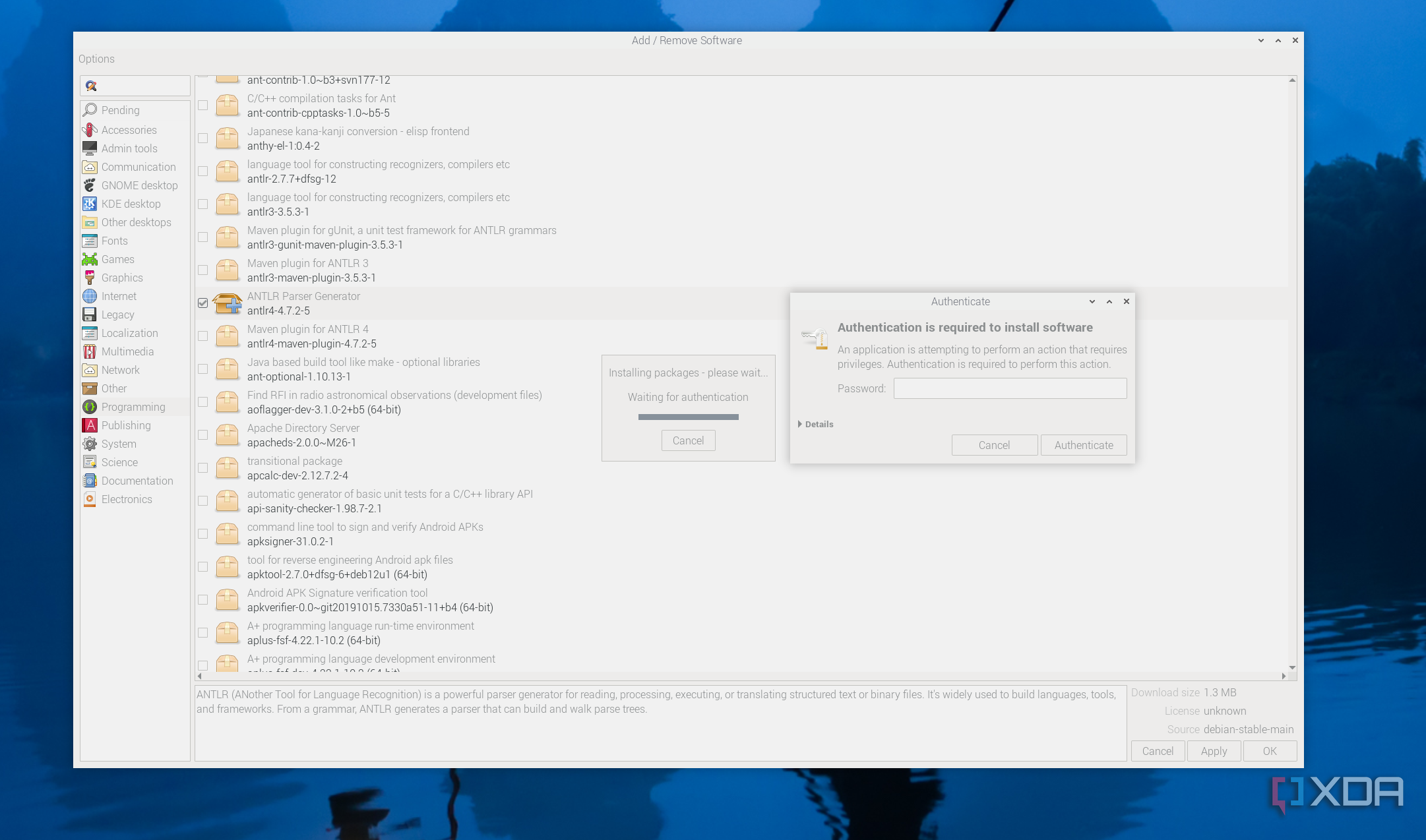Uncheck the antlr4-4.7.2-5 package checkbox
The image size is (1426, 840).
click(203, 303)
